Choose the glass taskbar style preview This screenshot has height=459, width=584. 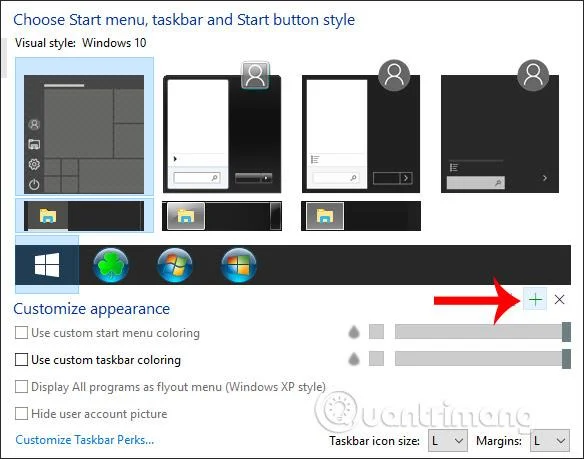(x=222, y=216)
